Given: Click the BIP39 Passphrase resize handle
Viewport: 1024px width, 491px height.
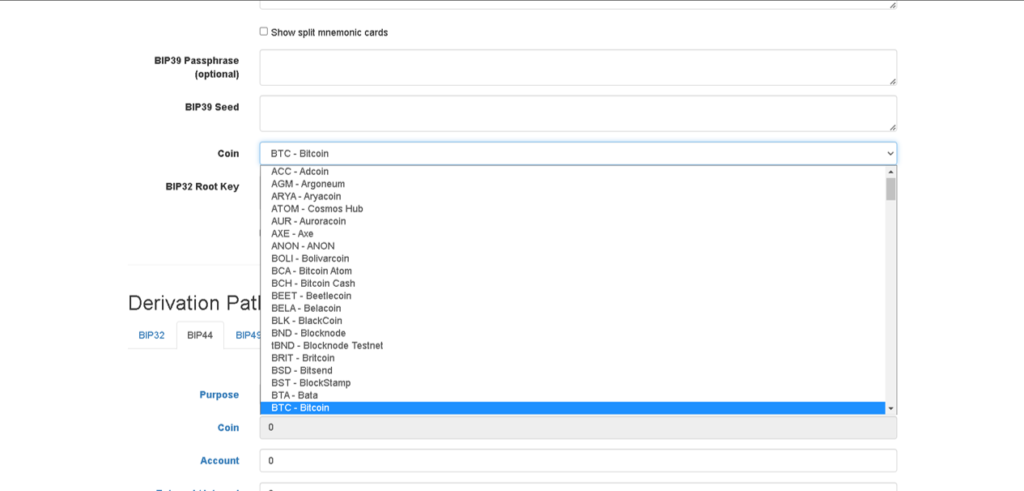Looking at the screenshot, I should (892, 81).
